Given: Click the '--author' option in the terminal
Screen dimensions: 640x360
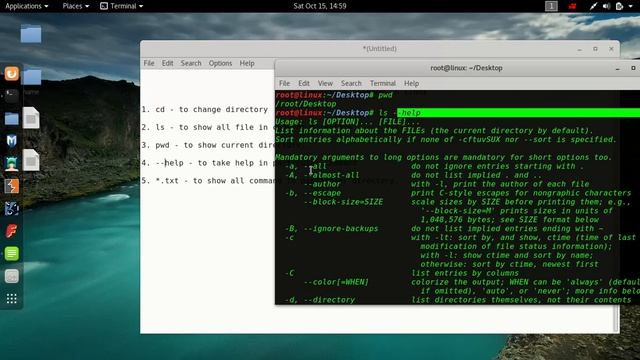Looking at the screenshot, I should 322,184.
